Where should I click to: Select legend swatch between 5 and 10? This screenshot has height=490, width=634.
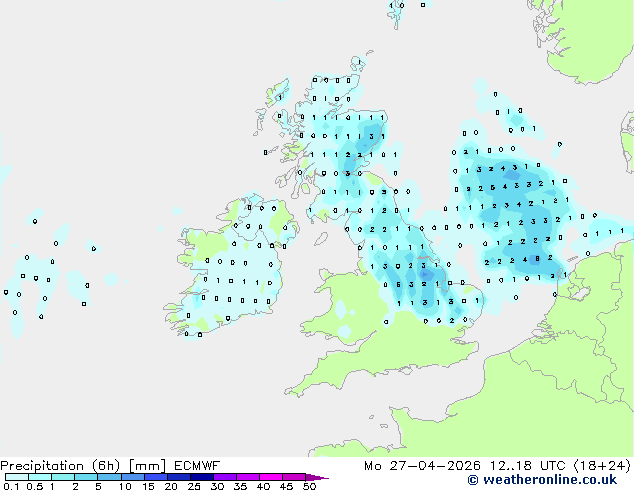click(109, 477)
